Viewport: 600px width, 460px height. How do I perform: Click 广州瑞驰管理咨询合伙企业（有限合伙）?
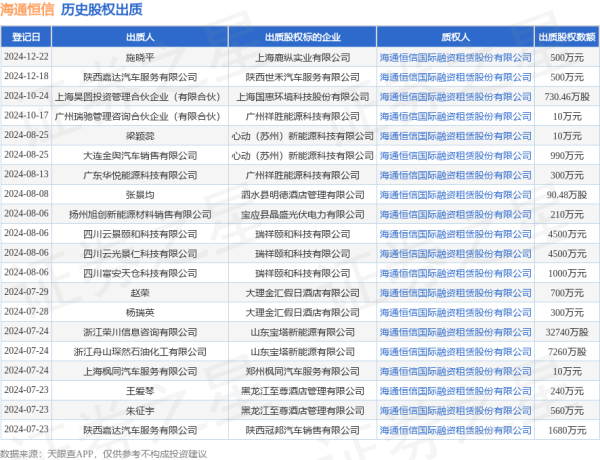click(140, 116)
